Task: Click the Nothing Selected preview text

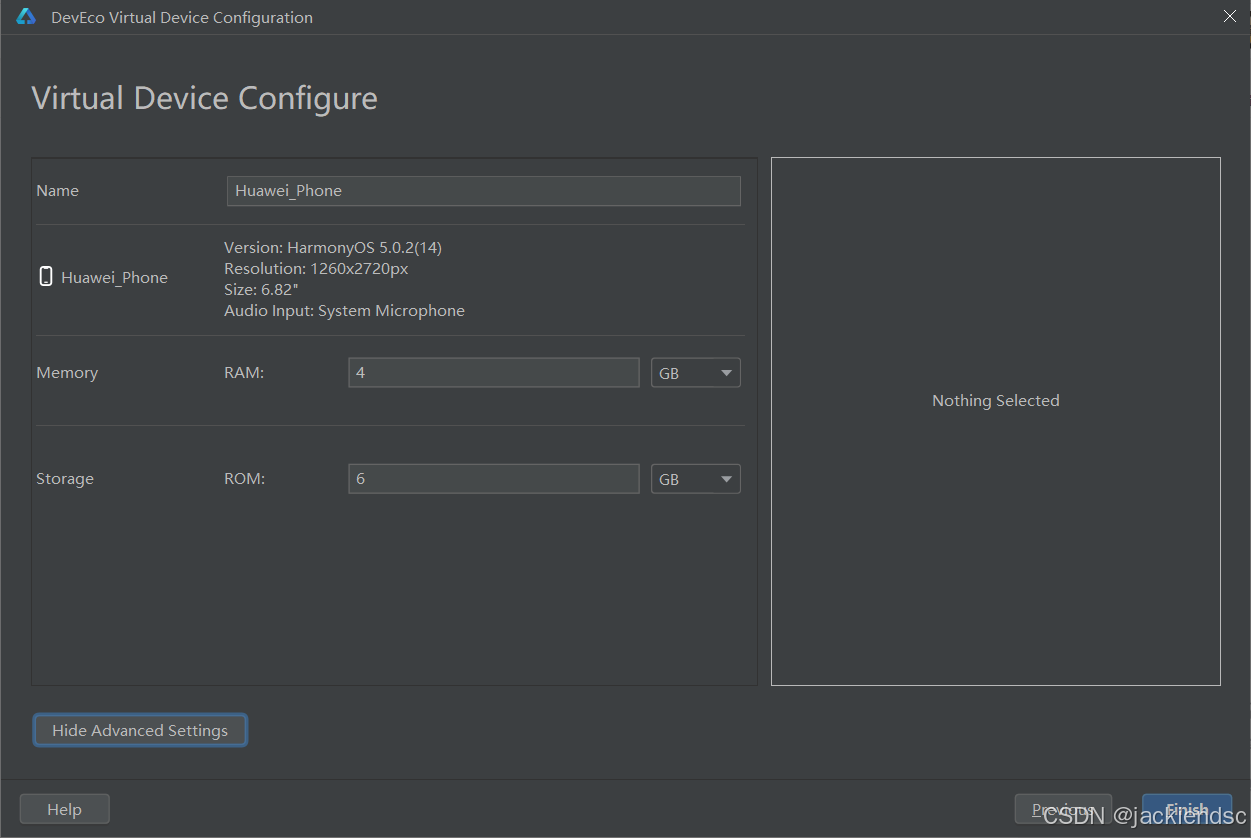Action: 996,401
